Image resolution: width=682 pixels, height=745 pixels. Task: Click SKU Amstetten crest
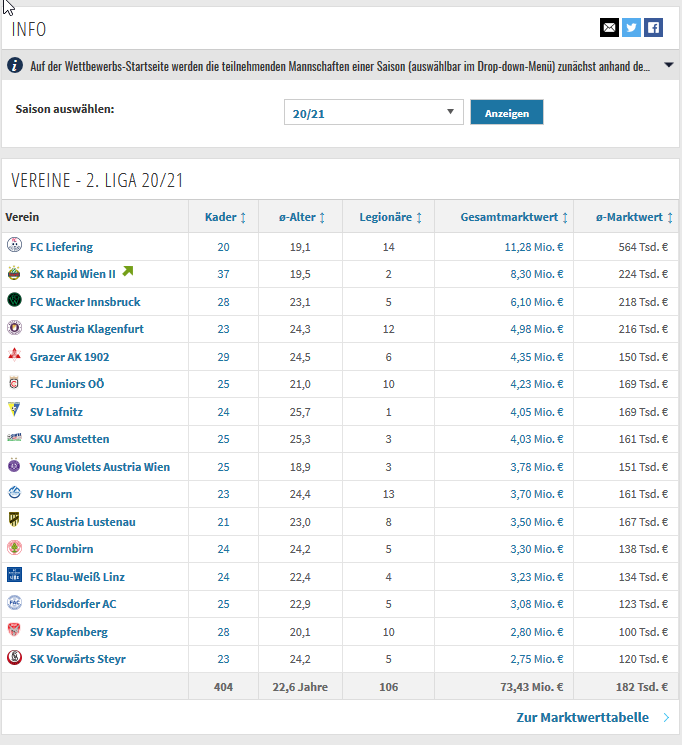pyautogui.click(x=14, y=437)
